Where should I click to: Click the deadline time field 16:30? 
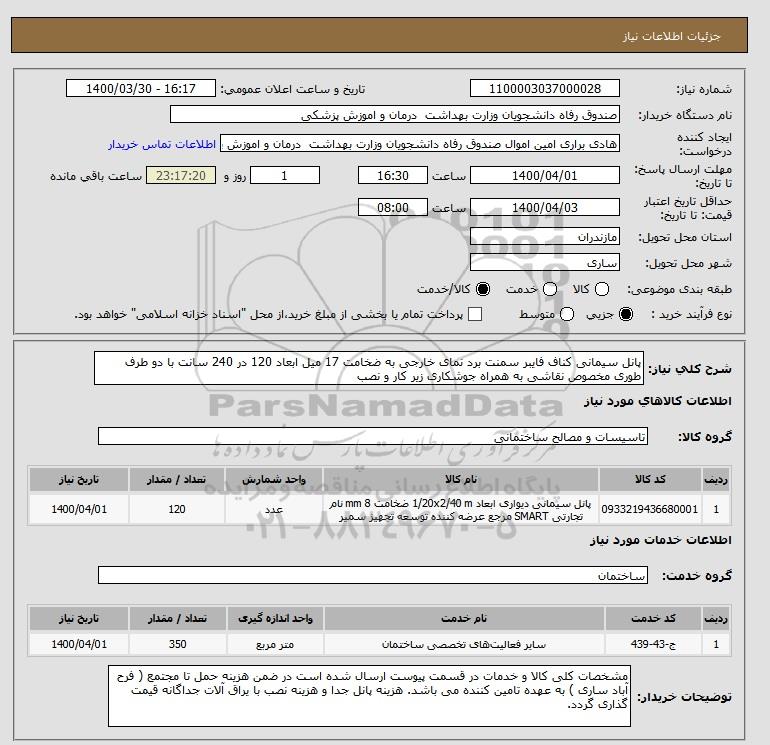click(393, 175)
